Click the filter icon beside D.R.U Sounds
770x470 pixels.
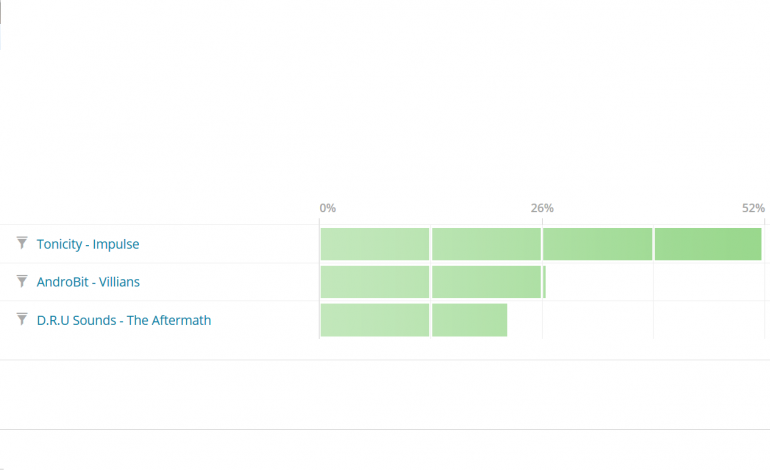21,319
